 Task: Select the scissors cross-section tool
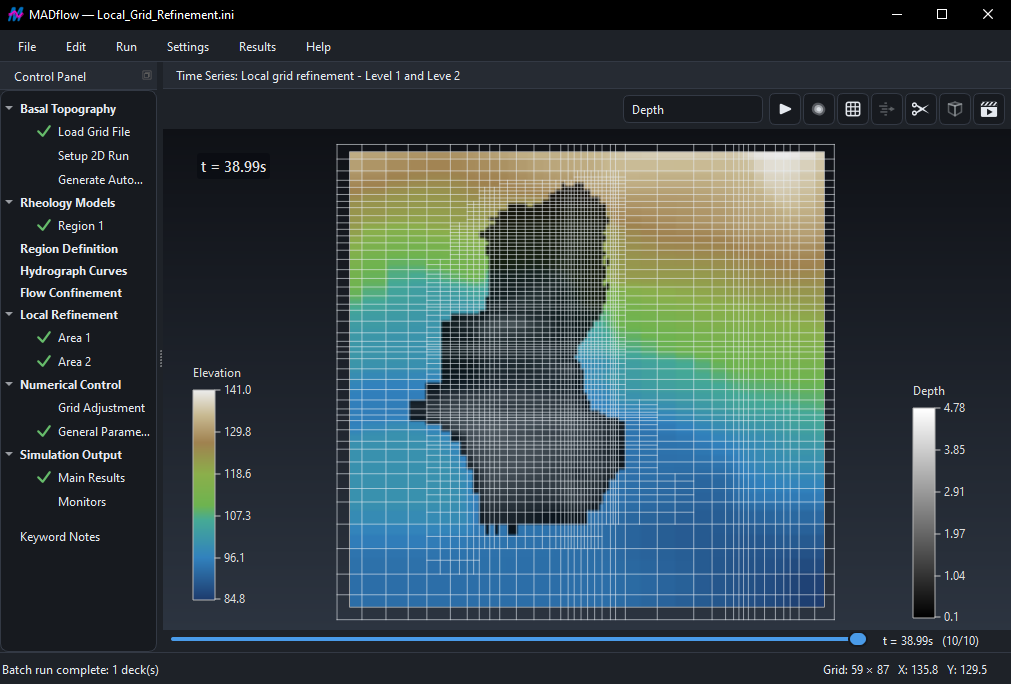click(x=920, y=110)
